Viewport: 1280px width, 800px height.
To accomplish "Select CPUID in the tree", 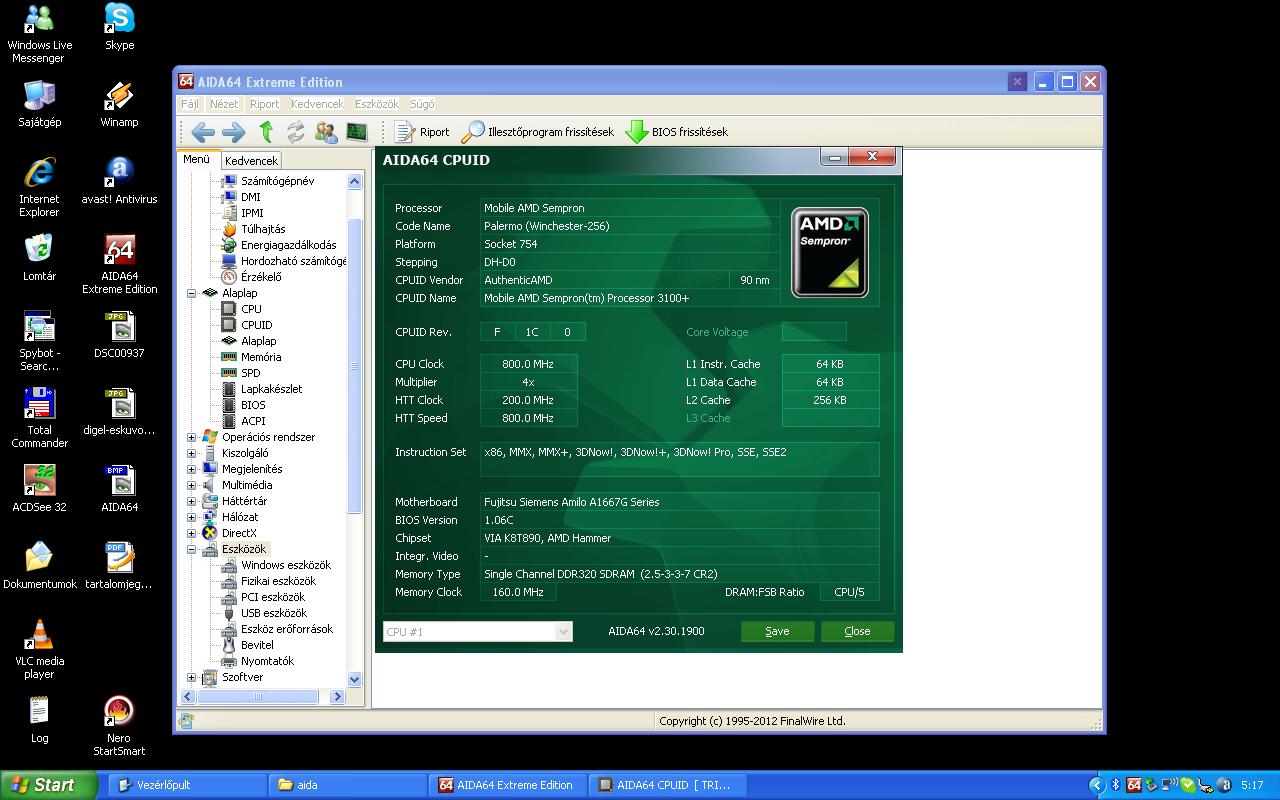I will pos(256,325).
